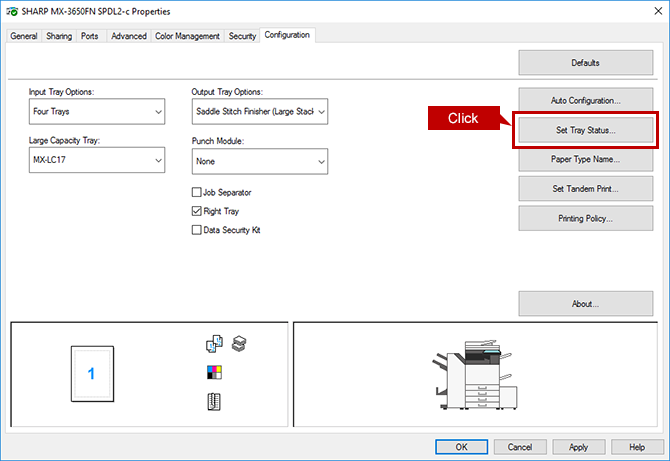Open the Output Tray Options dropdown

pyautogui.click(x=260, y=112)
